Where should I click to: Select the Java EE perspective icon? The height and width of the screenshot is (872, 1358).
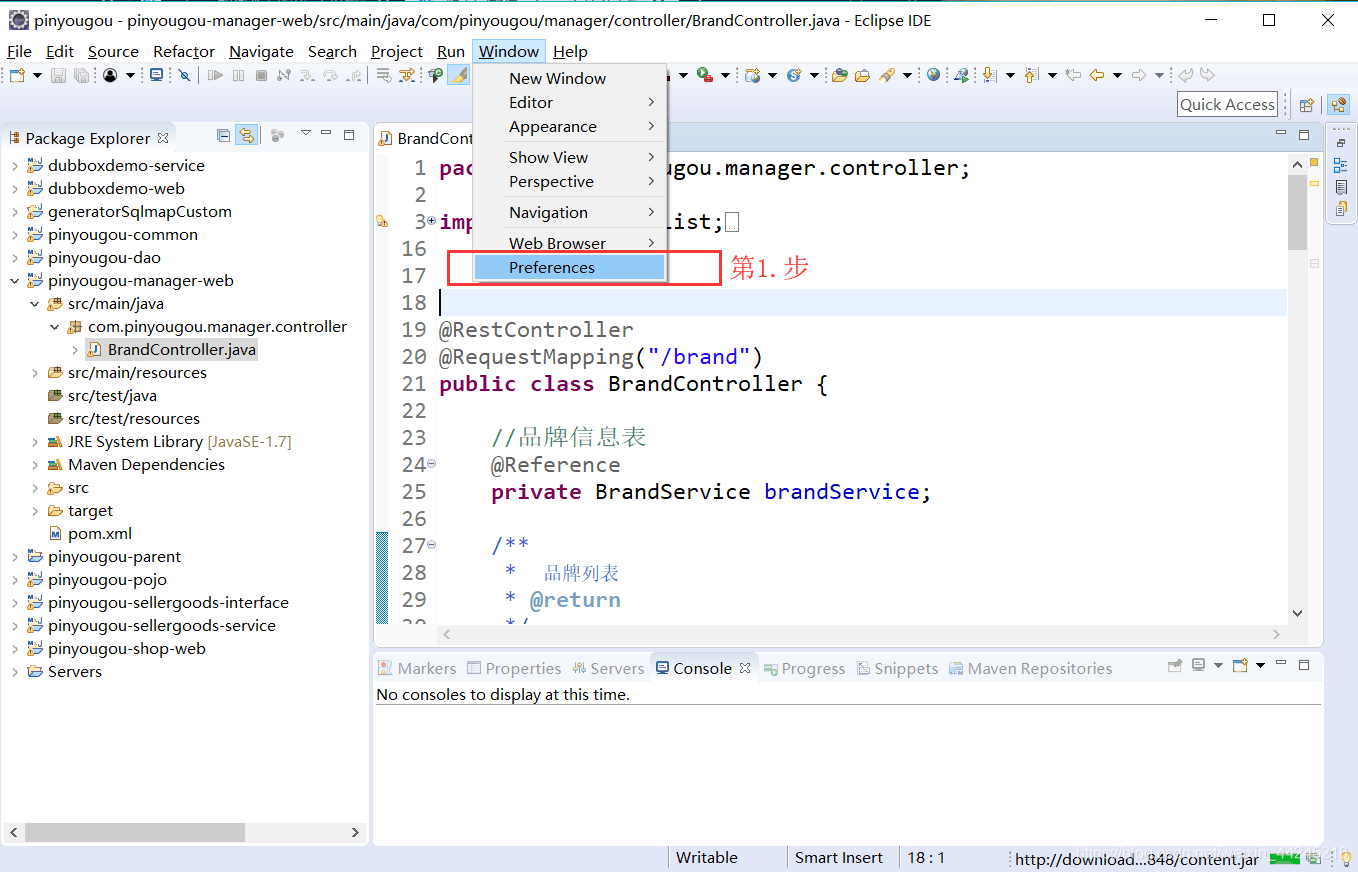pos(1338,105)
